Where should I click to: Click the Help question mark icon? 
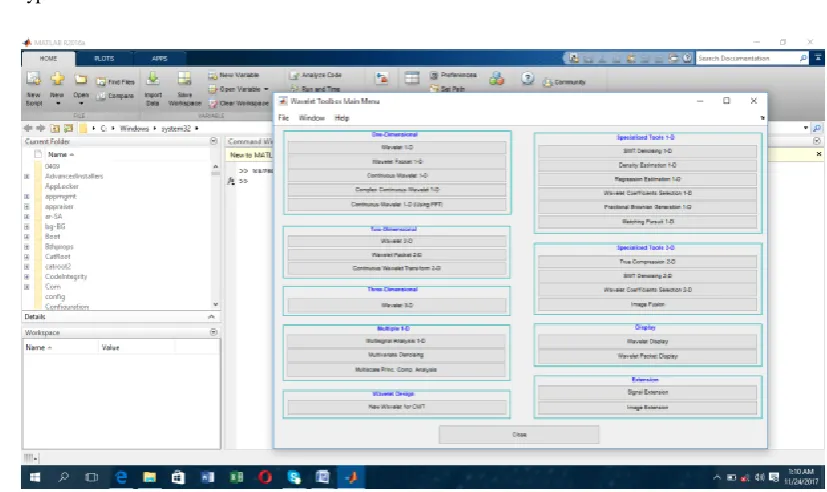(527, 79)
